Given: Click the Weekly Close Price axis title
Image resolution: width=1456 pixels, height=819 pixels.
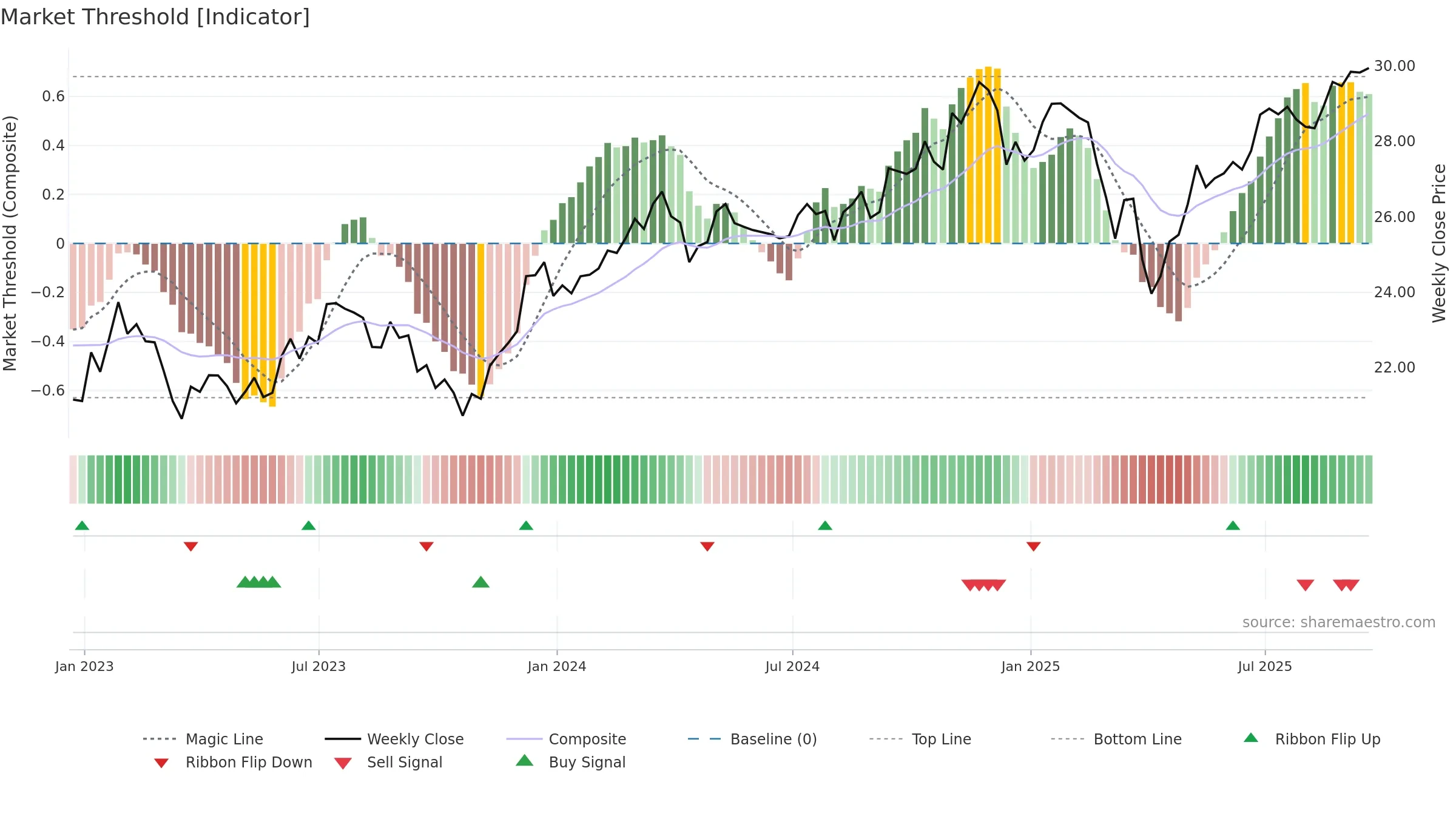Looking at the screenshot, I should point(1440,243).
